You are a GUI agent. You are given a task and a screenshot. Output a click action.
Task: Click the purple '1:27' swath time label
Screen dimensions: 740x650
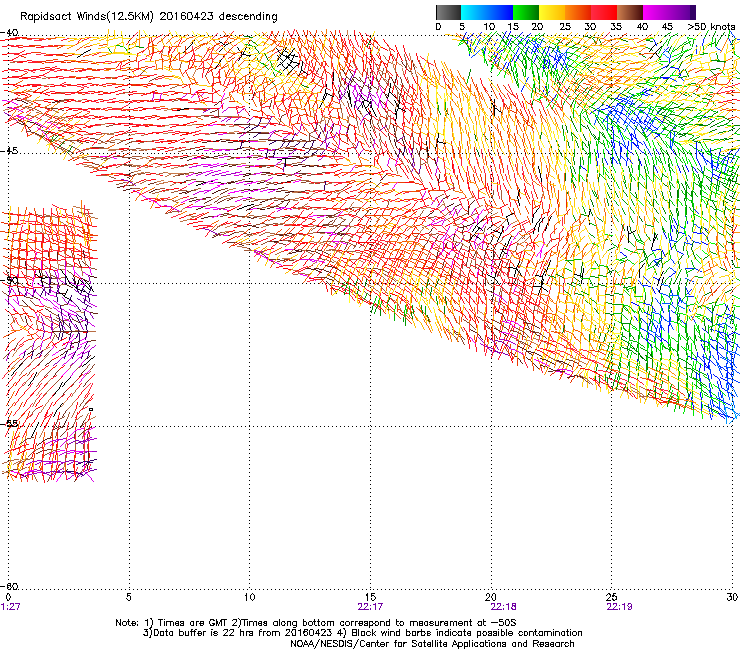tap(10, 607)
